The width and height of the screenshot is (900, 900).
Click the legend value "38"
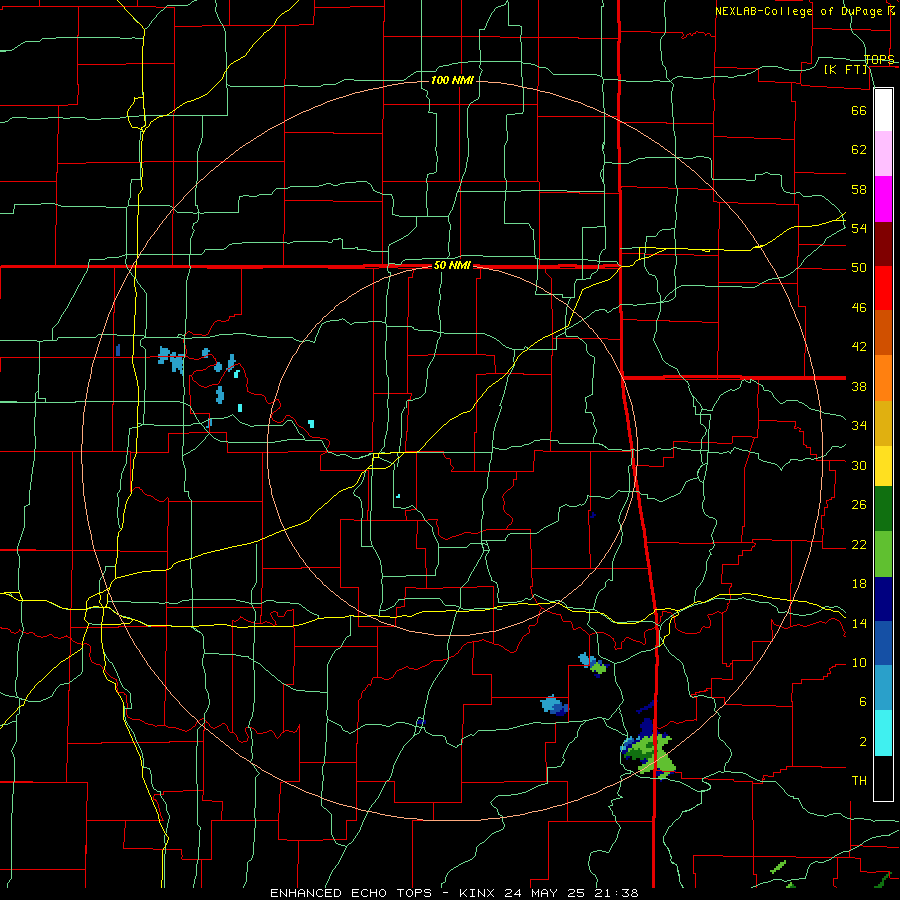click(859, 386)
